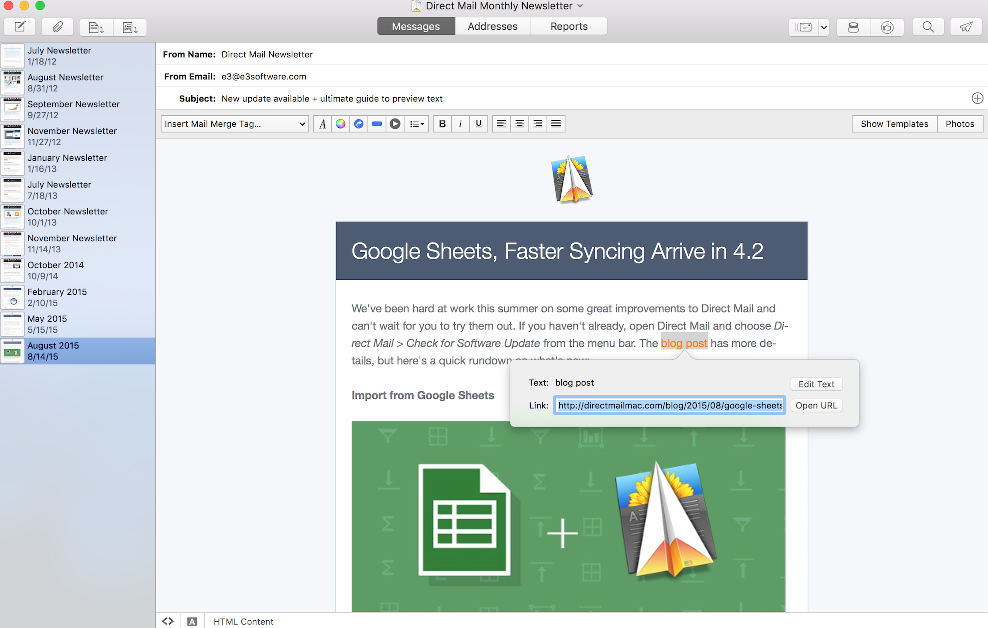Select January Newsletter 1/16/13 message
Viewport: 988px width, 628px height.
pos(78,163)
